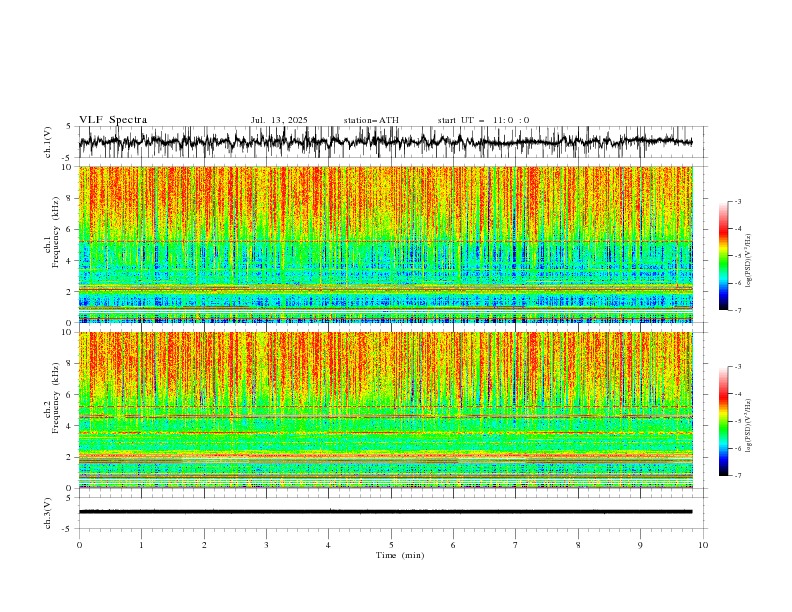Click time axis tick label "7"
792x612 pixels.
516,545
